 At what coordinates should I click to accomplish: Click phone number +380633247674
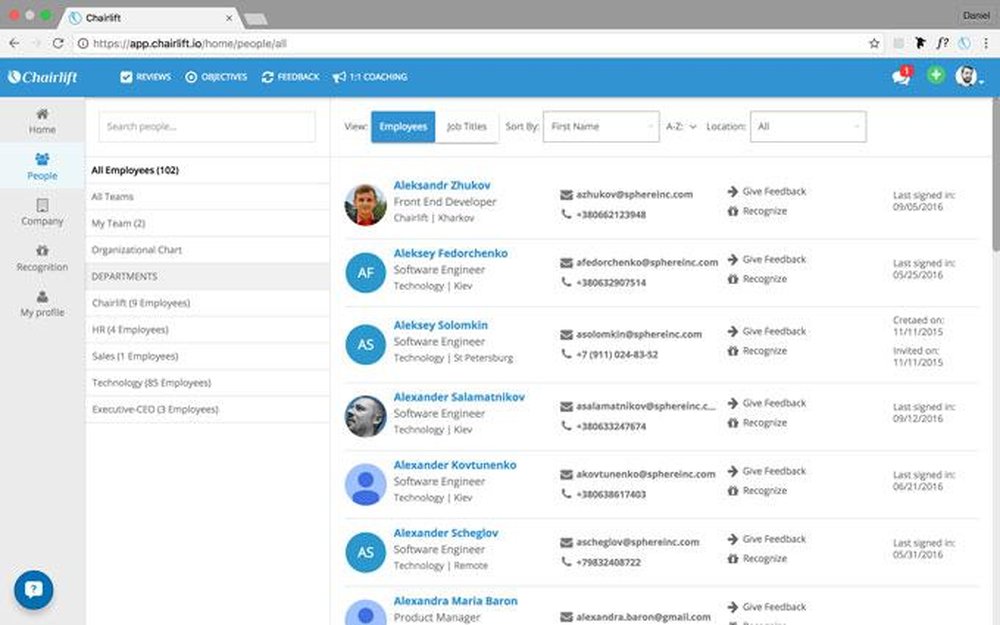pos(611,426)
